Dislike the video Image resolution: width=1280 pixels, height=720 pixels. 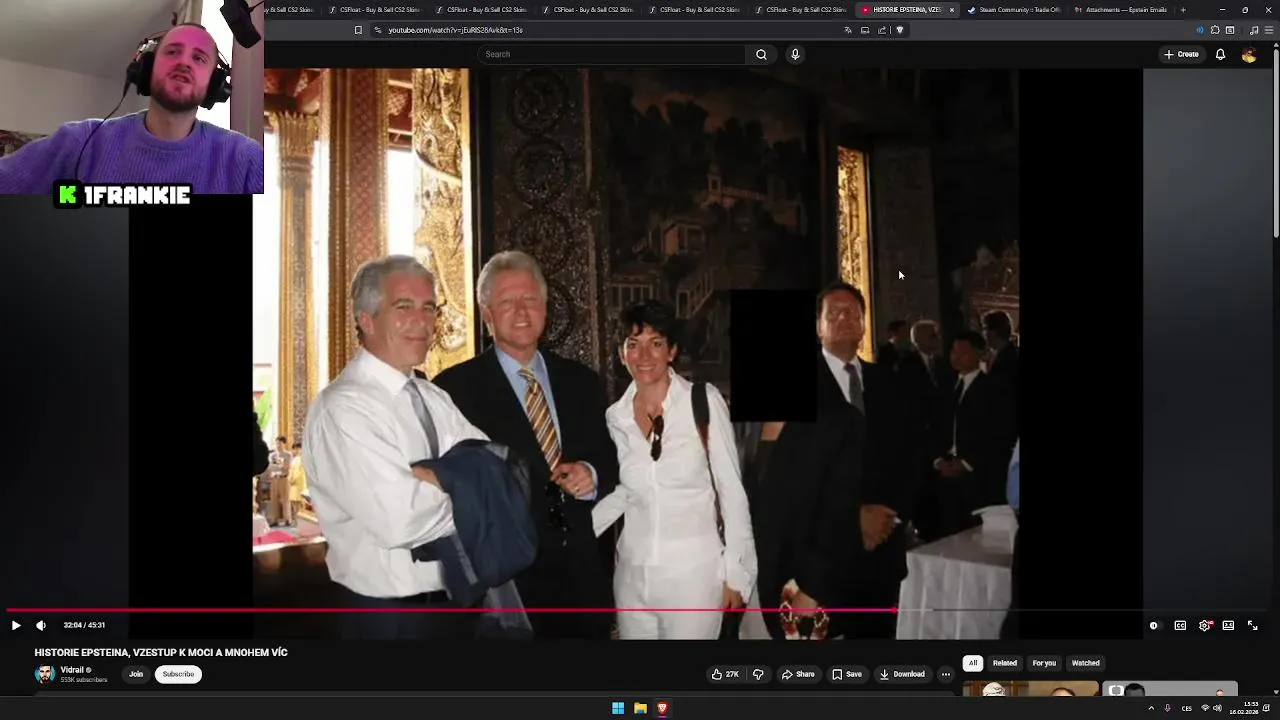[x=758, y=674]
